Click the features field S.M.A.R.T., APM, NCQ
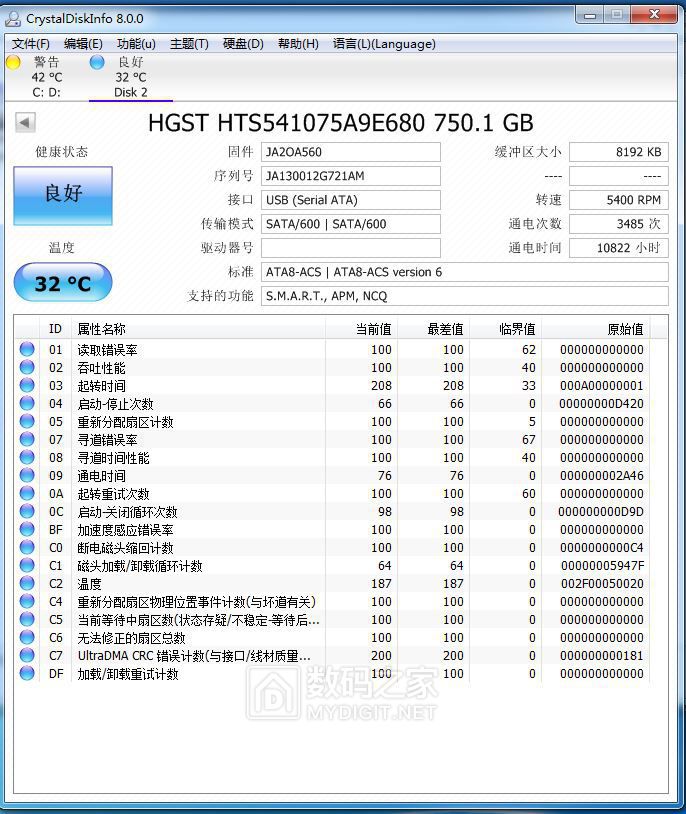 click(465, 296)
